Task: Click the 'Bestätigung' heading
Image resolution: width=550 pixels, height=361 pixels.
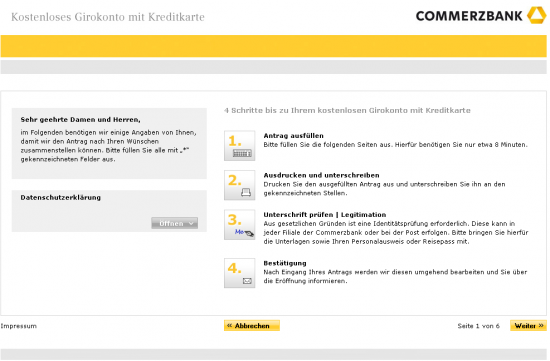Action: pos(285,263)
